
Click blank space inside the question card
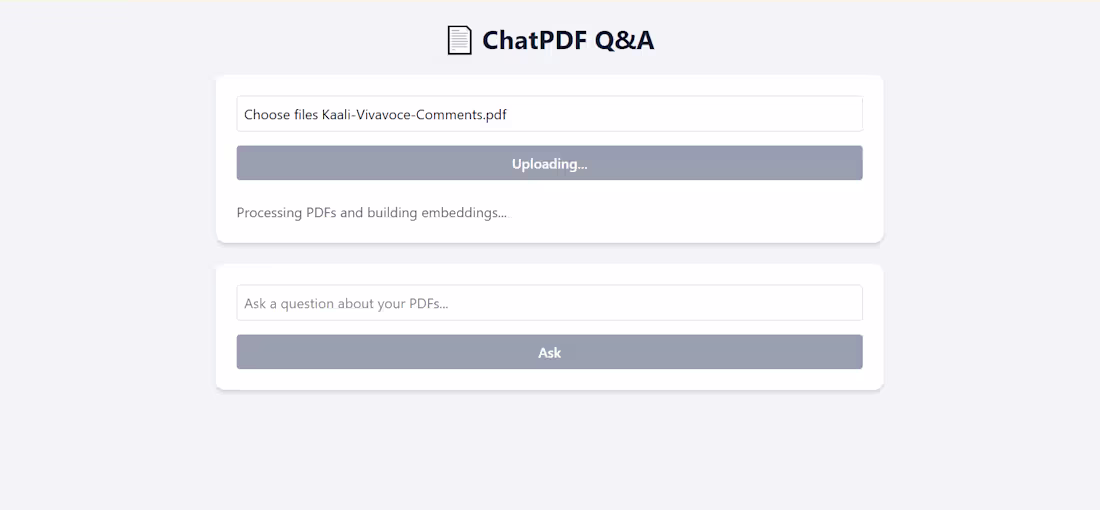[x=549, y=378]
